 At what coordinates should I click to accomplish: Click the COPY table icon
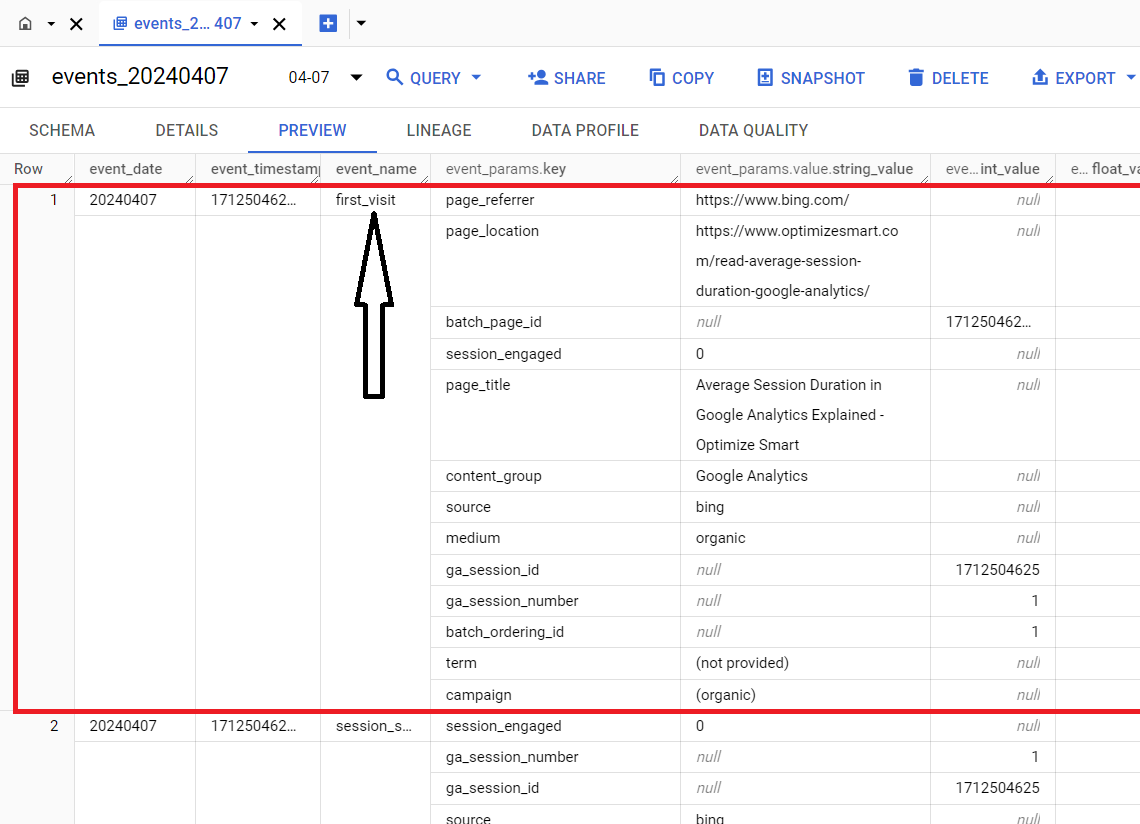click(x=657, y=78)
